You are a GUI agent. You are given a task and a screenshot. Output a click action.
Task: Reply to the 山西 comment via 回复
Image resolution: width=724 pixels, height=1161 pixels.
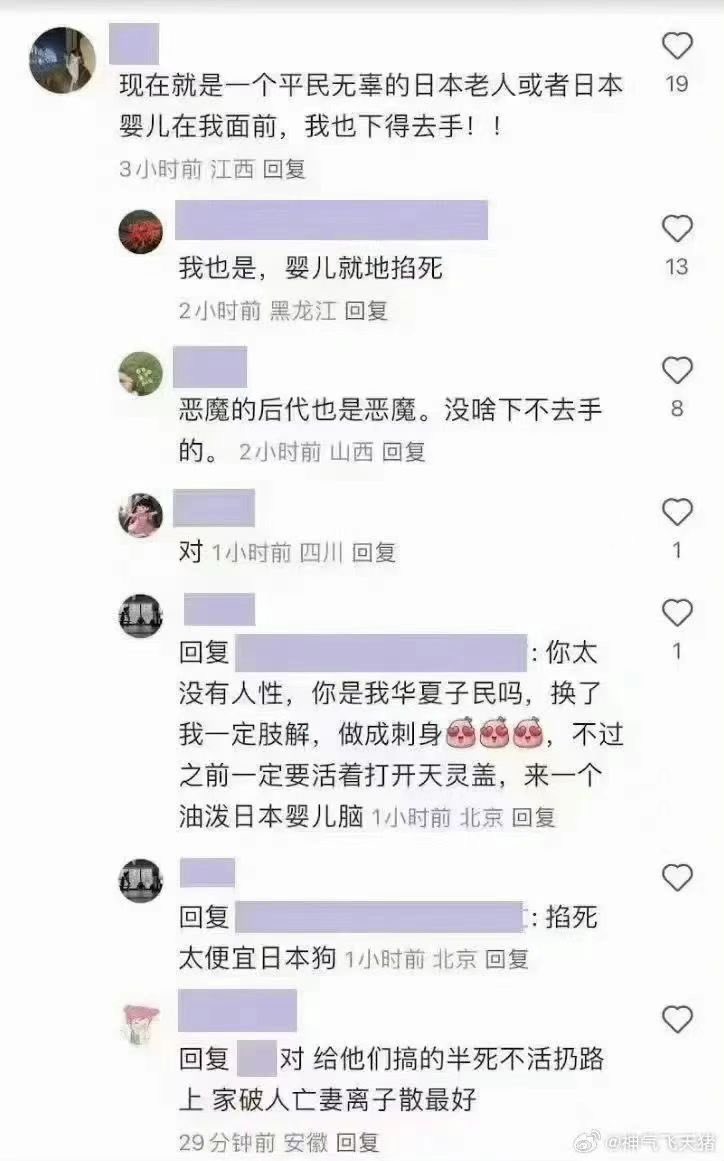(x=404, y=451)
